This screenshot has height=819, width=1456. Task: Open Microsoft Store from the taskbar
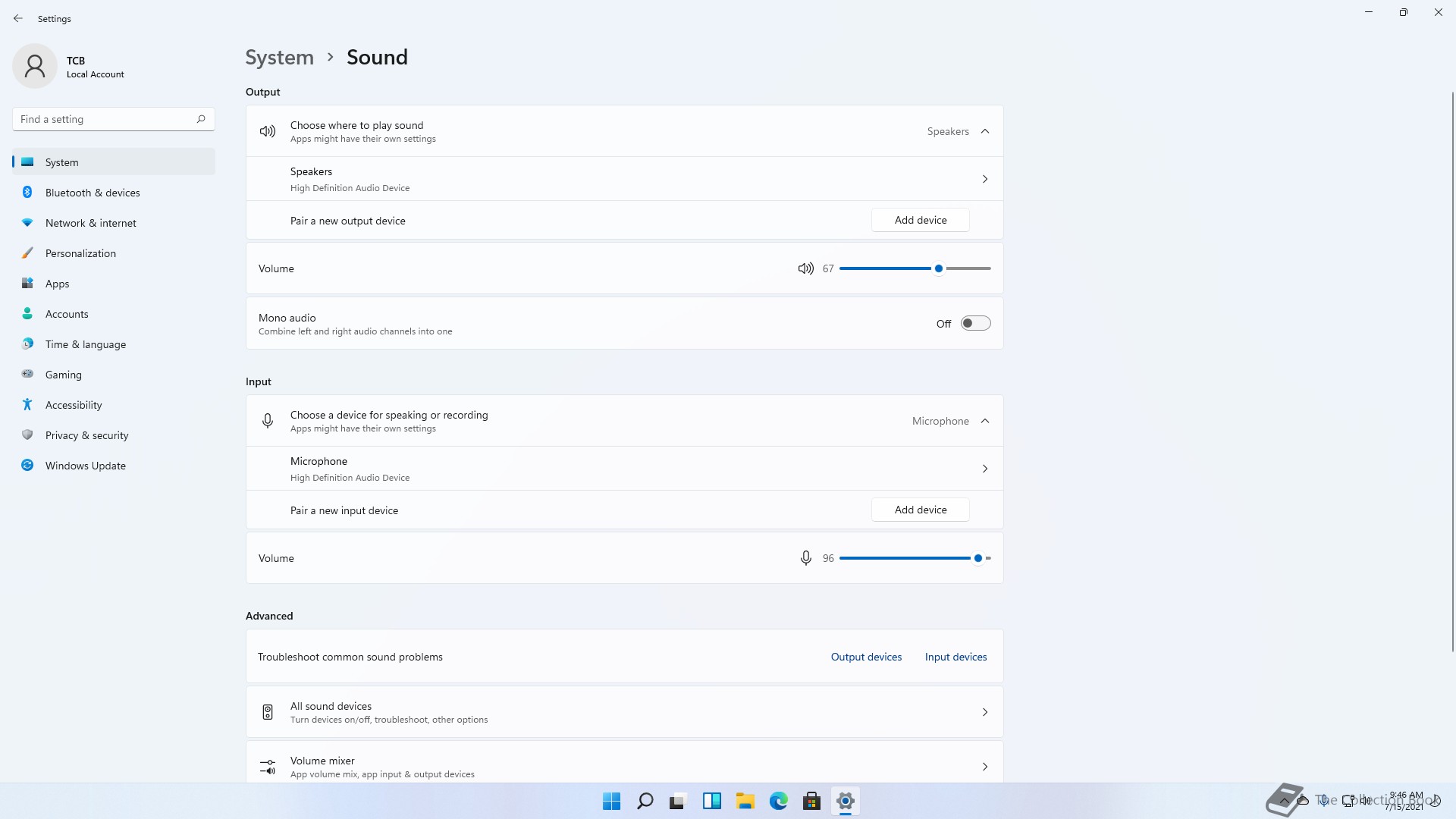pyautogui.click(x=811, y=801)
